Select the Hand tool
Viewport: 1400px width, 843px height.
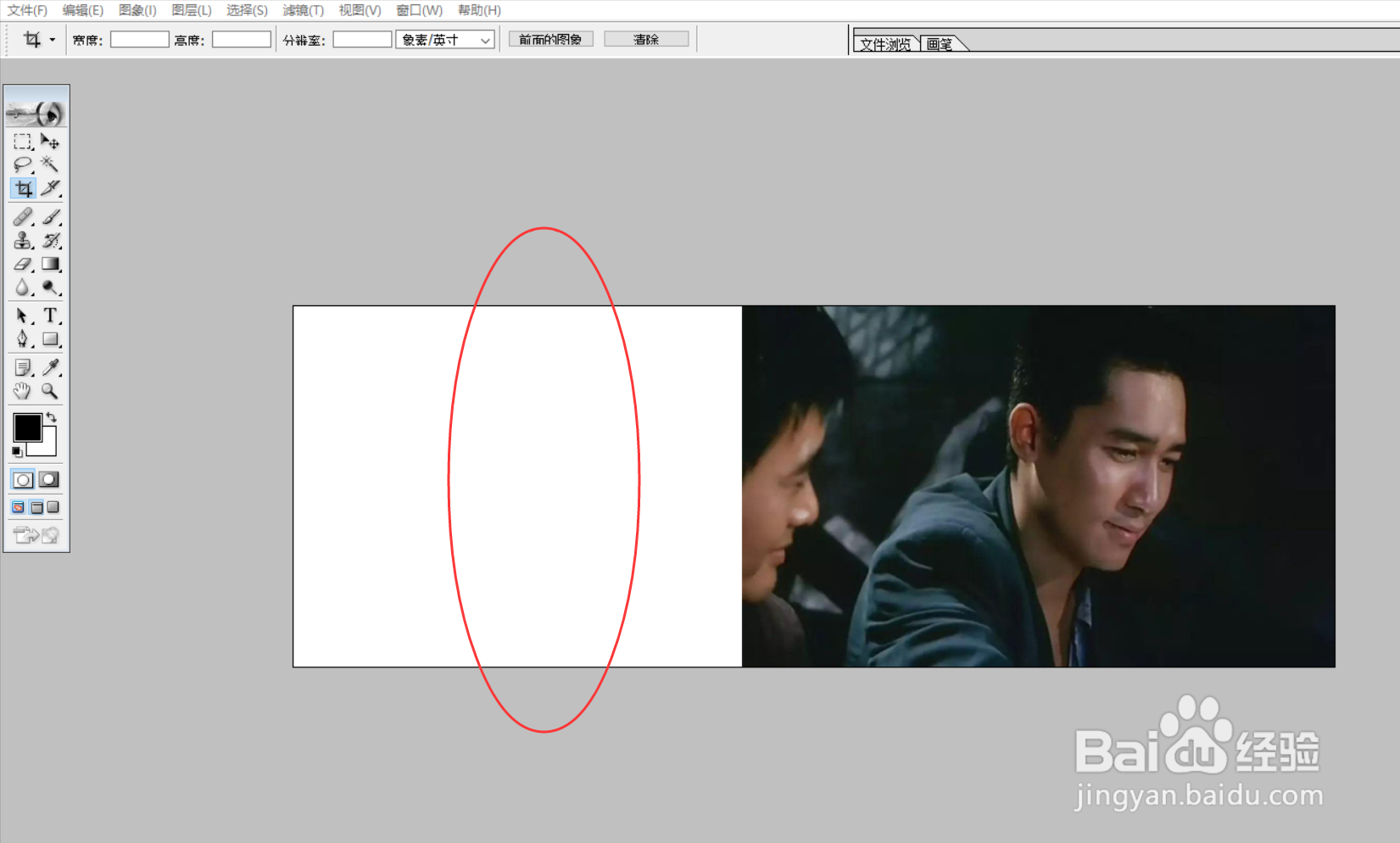[x=23, y=391]
